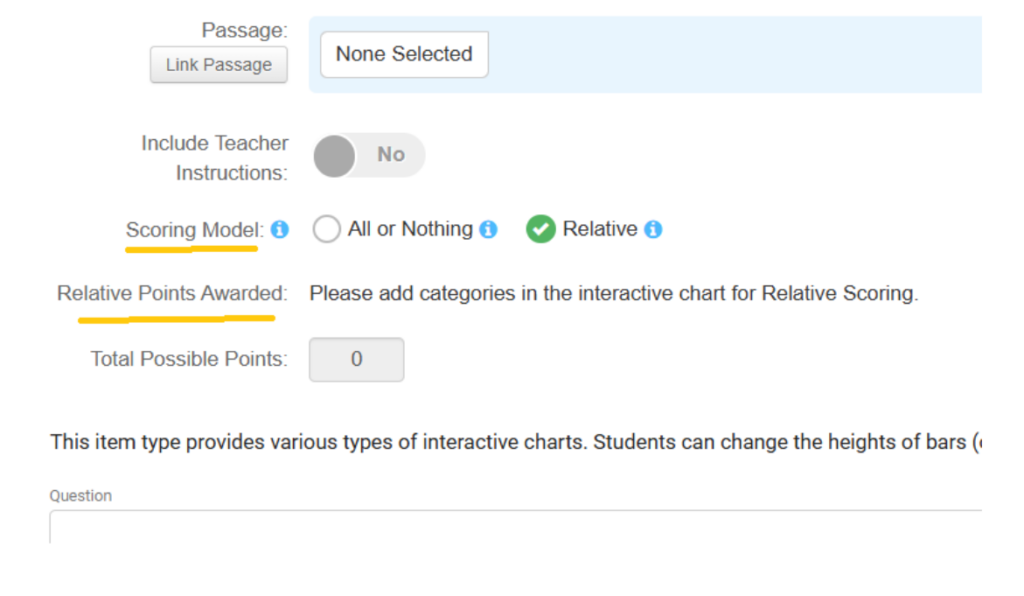Click the None Selected passage box

coord(404,55)
